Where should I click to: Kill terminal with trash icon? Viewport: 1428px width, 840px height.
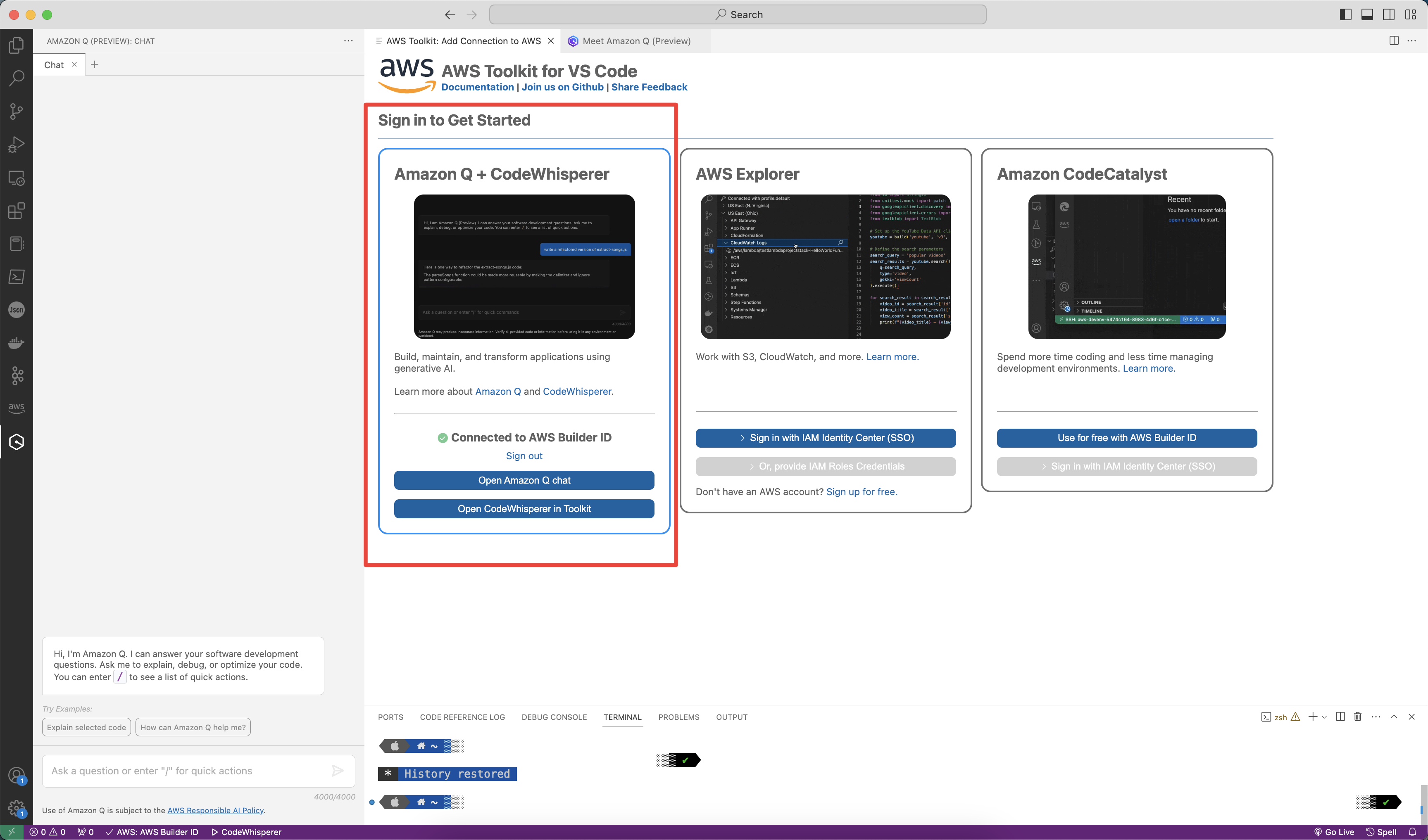(1358, 717)
